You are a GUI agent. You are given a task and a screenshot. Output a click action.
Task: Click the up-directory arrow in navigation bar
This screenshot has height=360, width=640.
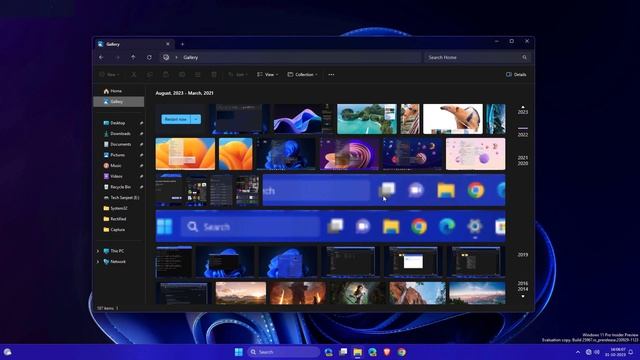[x=133, y=58]
